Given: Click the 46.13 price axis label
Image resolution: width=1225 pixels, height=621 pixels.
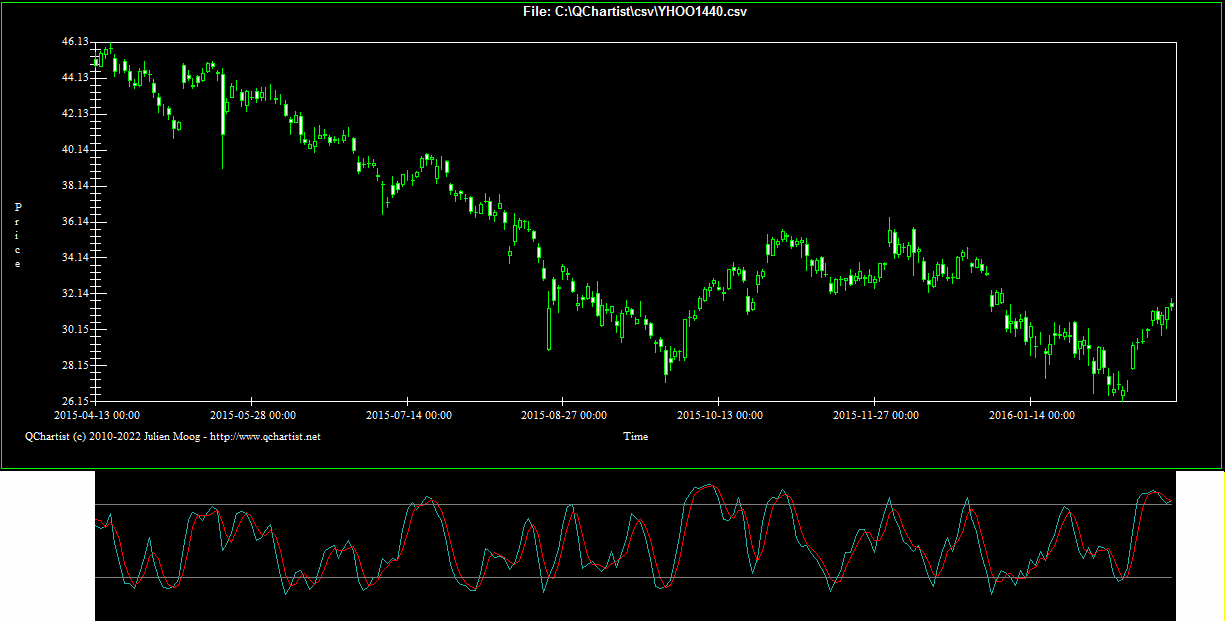Looking at the screenshot, I should (75, 42).
